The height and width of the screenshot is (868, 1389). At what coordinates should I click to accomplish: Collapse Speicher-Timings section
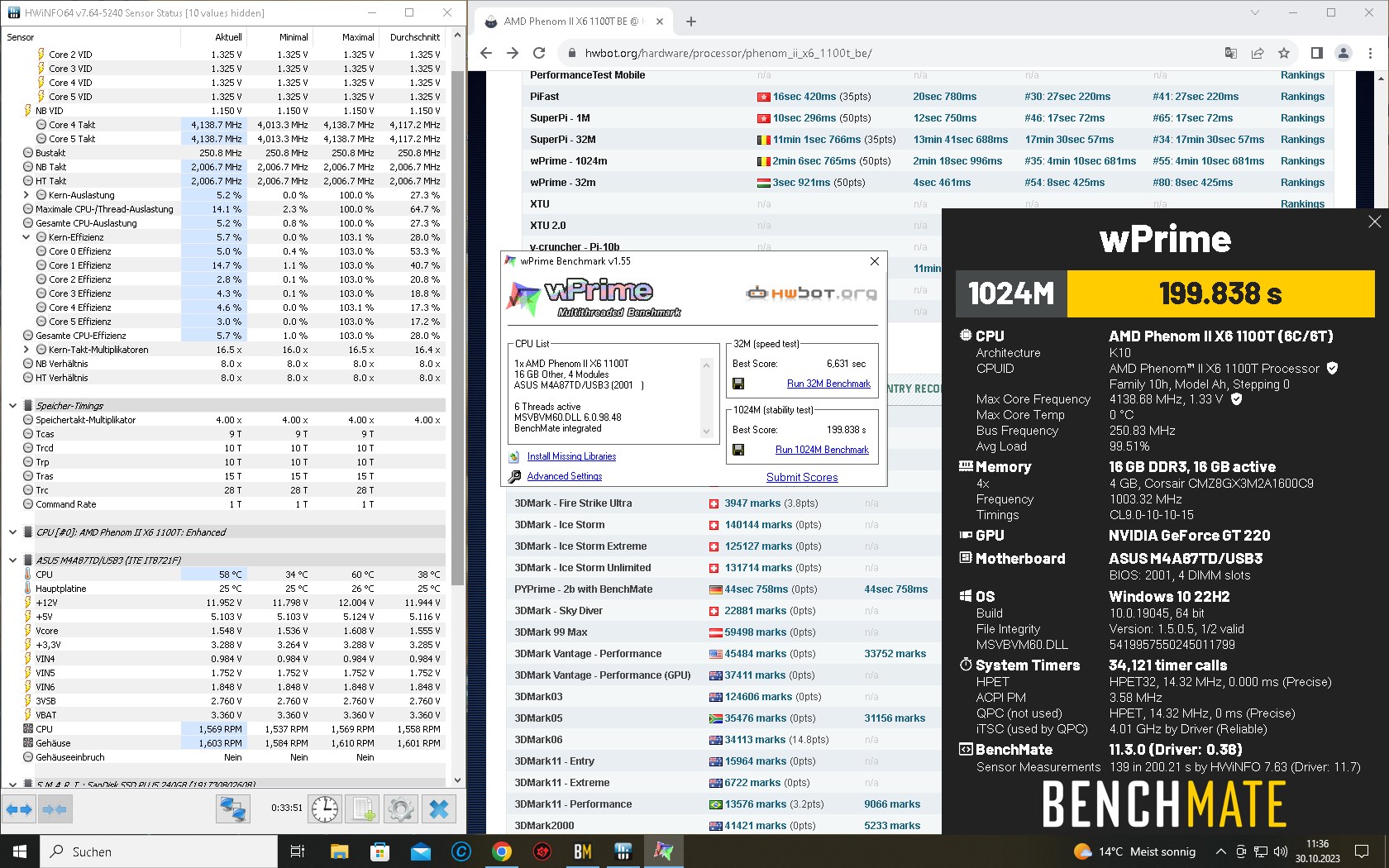(12, 406)
